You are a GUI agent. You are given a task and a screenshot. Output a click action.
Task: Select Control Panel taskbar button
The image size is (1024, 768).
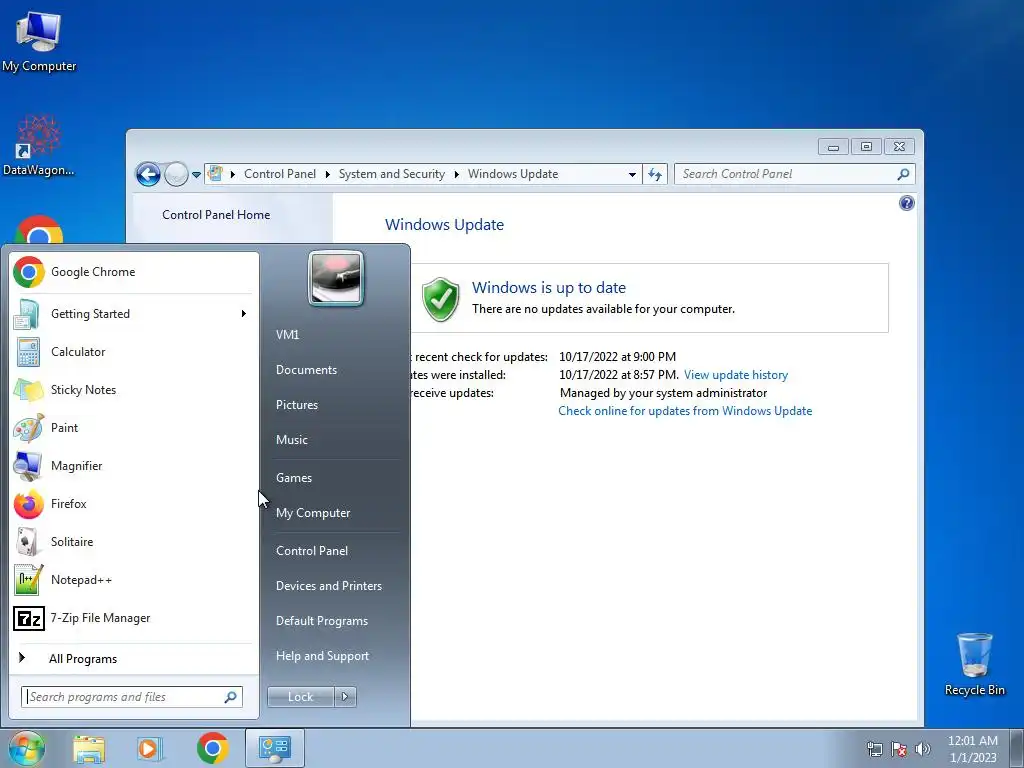[274, 748]
